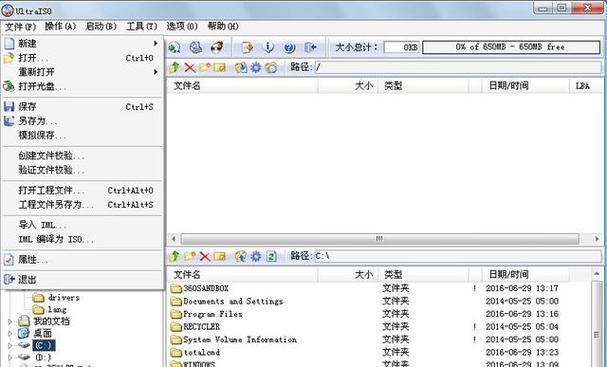The image size is (607, 367).
Task: Click new folder icon in local C:\ pane toolbar
Action: tap(189, 256)
